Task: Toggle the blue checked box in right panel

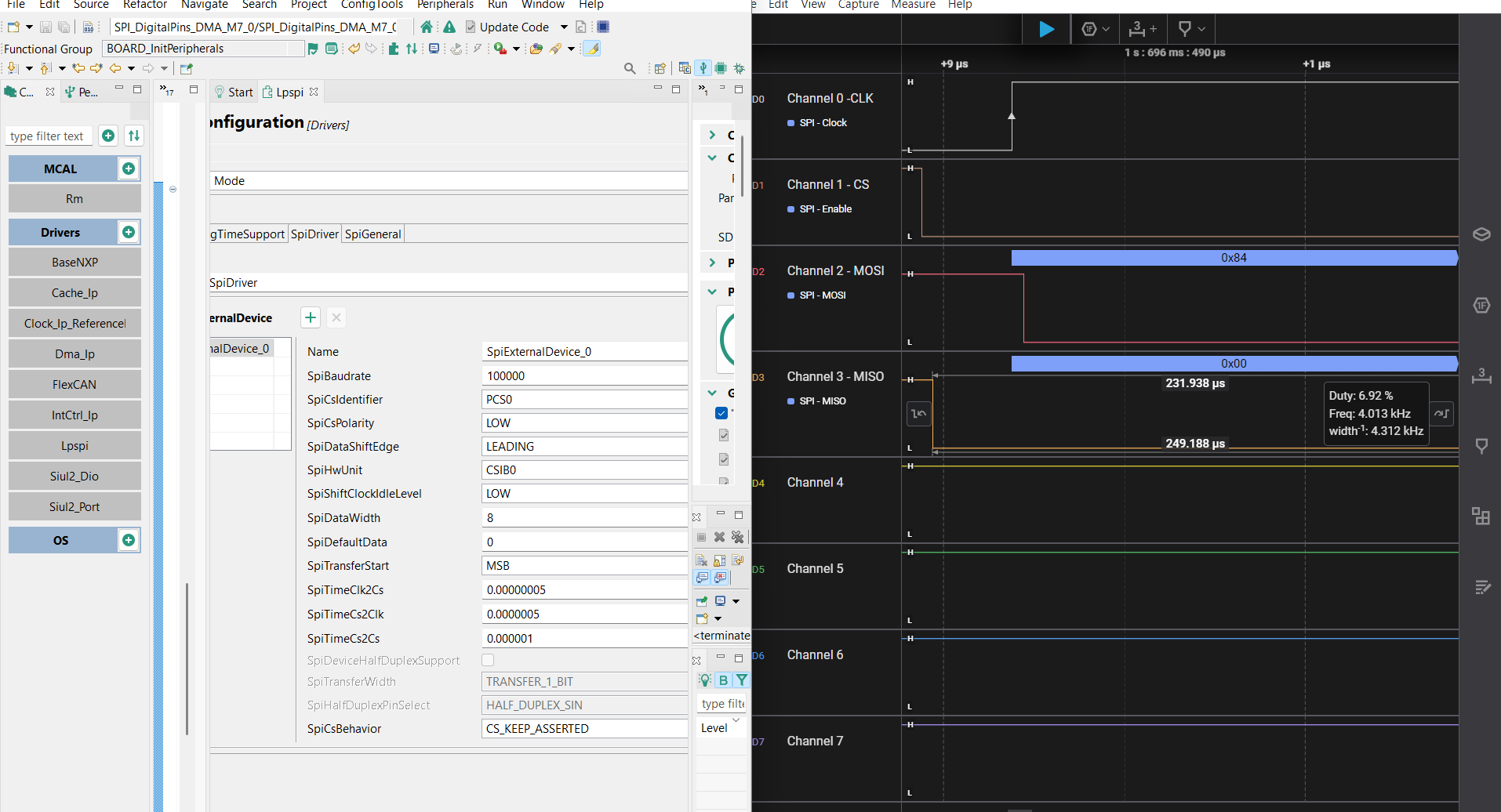Action: click(721, 413)
